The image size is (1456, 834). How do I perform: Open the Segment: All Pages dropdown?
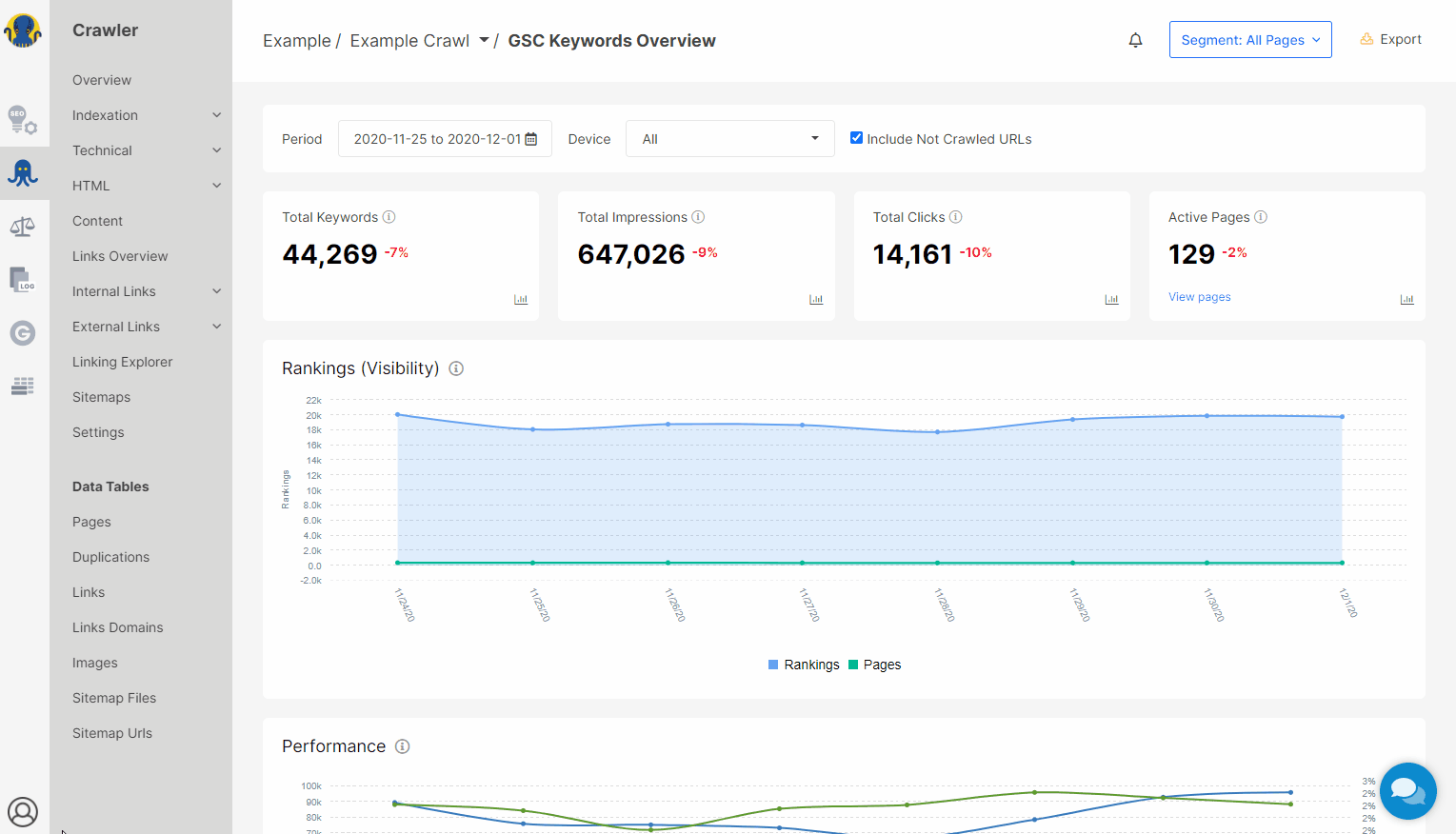tap(1250, 40)
